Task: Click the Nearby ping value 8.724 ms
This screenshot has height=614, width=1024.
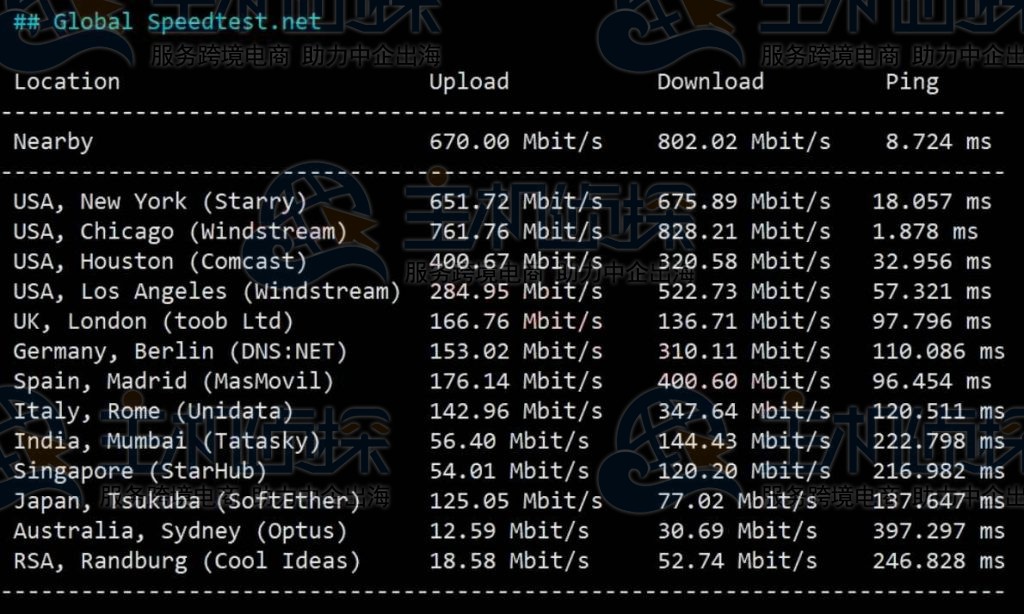Action: [x=938, y=142]
